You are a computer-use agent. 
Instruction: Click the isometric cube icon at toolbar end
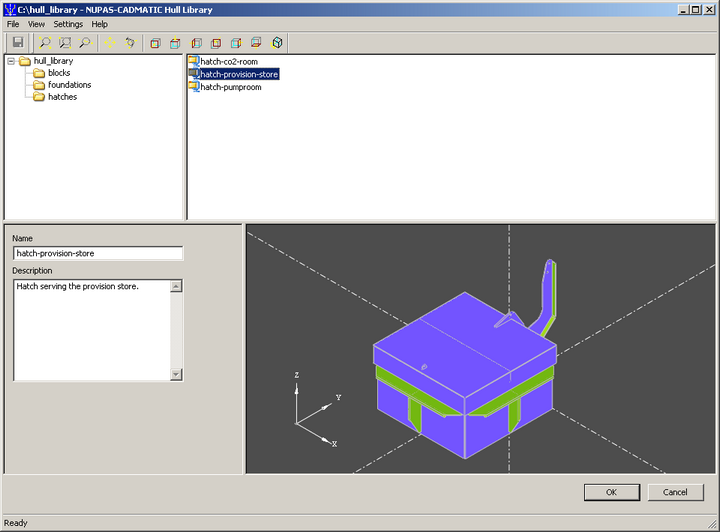pyautogui.click(x=277, y=43)
